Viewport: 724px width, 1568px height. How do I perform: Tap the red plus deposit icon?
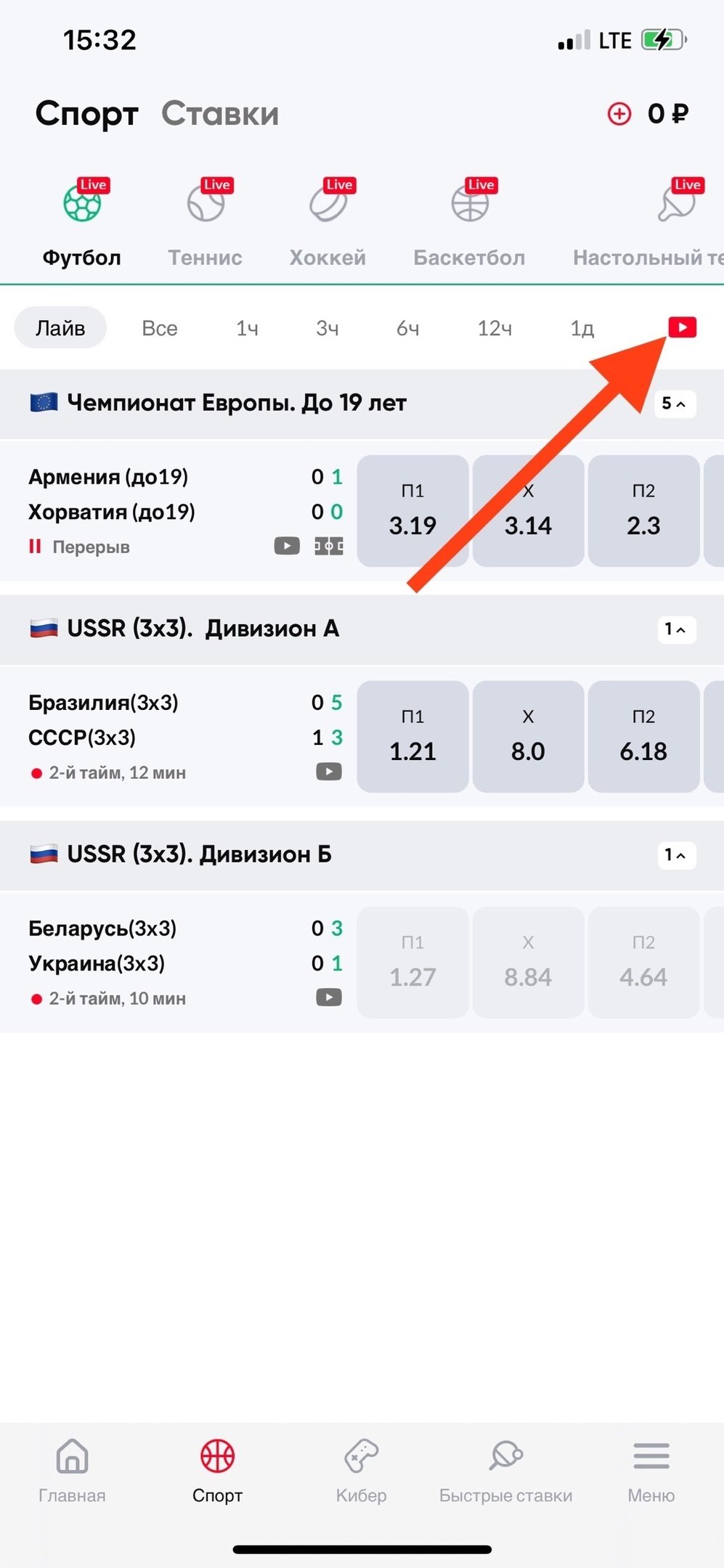pos(619,114)
